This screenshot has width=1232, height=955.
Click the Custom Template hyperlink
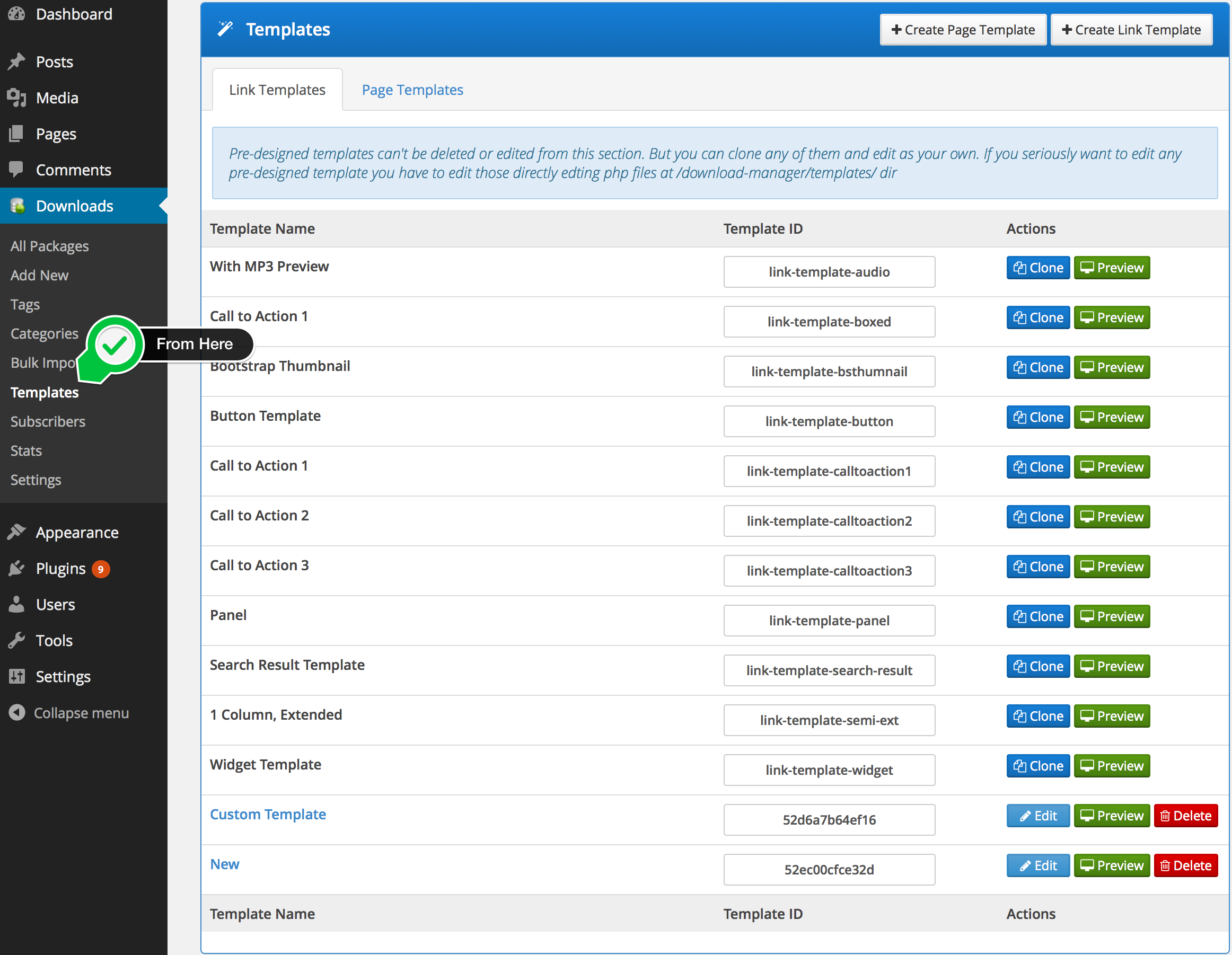click(x=267, y=813)
